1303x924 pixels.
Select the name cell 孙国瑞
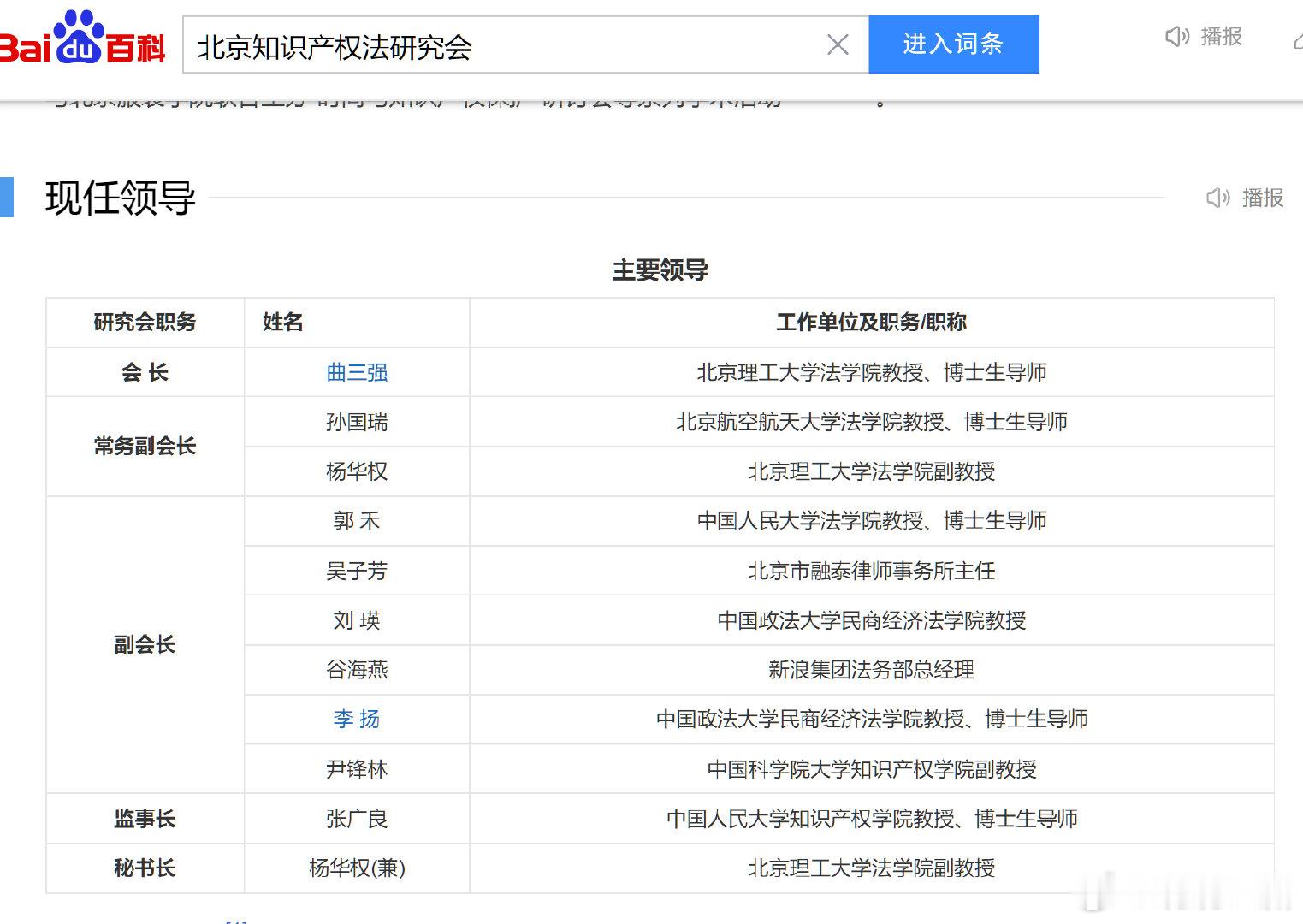coord(357,422)
